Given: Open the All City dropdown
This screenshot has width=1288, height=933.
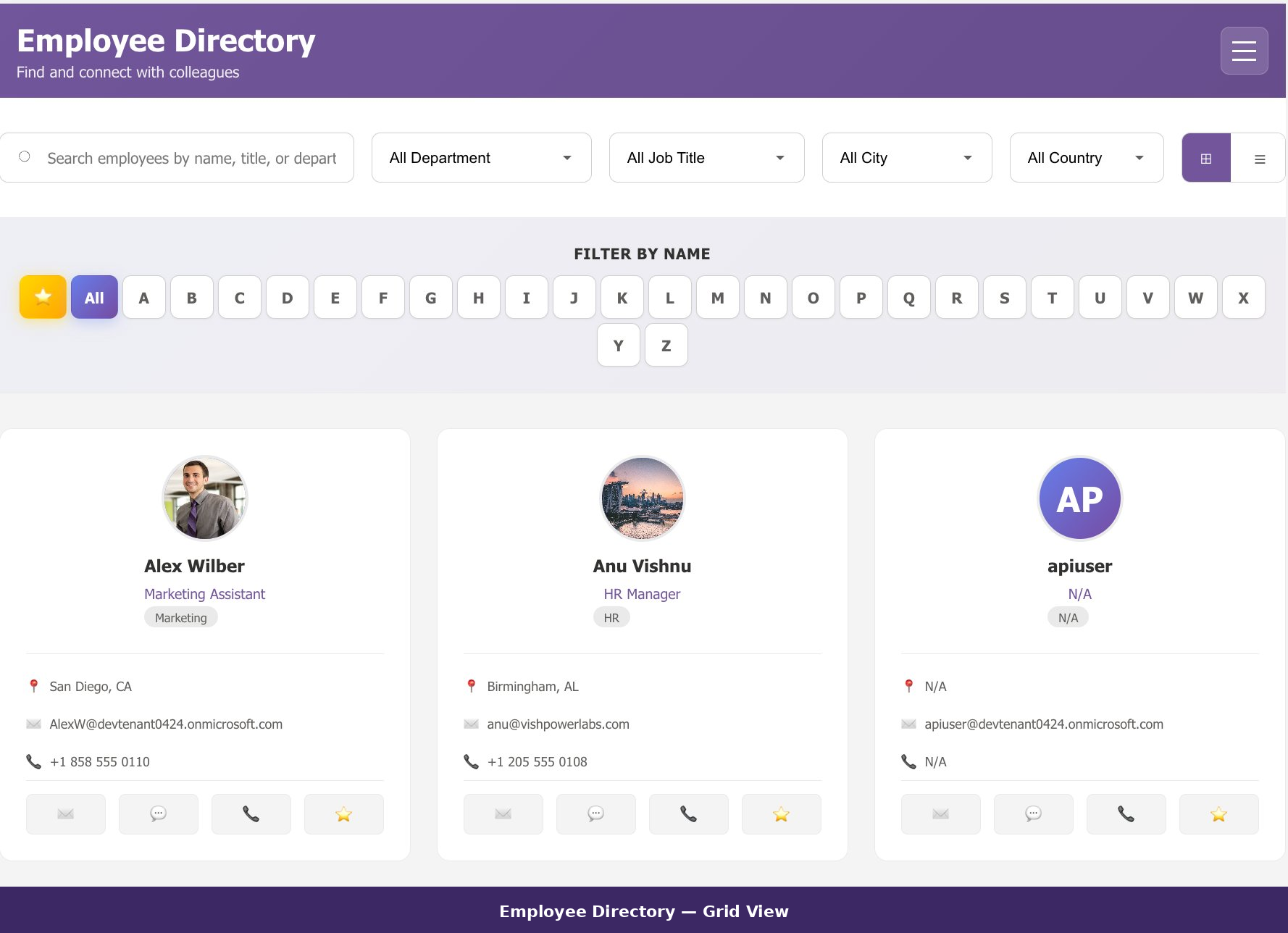Looking at the screenshot, I should [907, 158].
